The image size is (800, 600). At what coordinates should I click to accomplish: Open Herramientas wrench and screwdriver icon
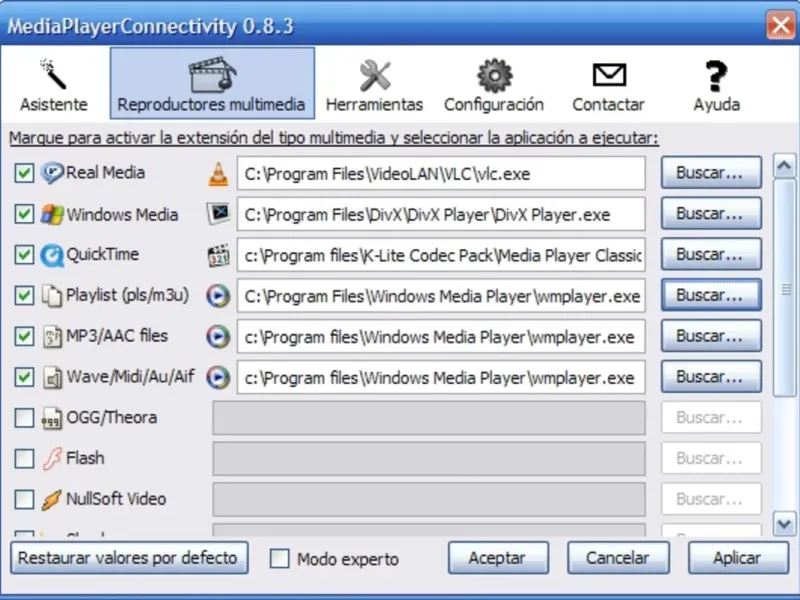click(x=375, y=76)
